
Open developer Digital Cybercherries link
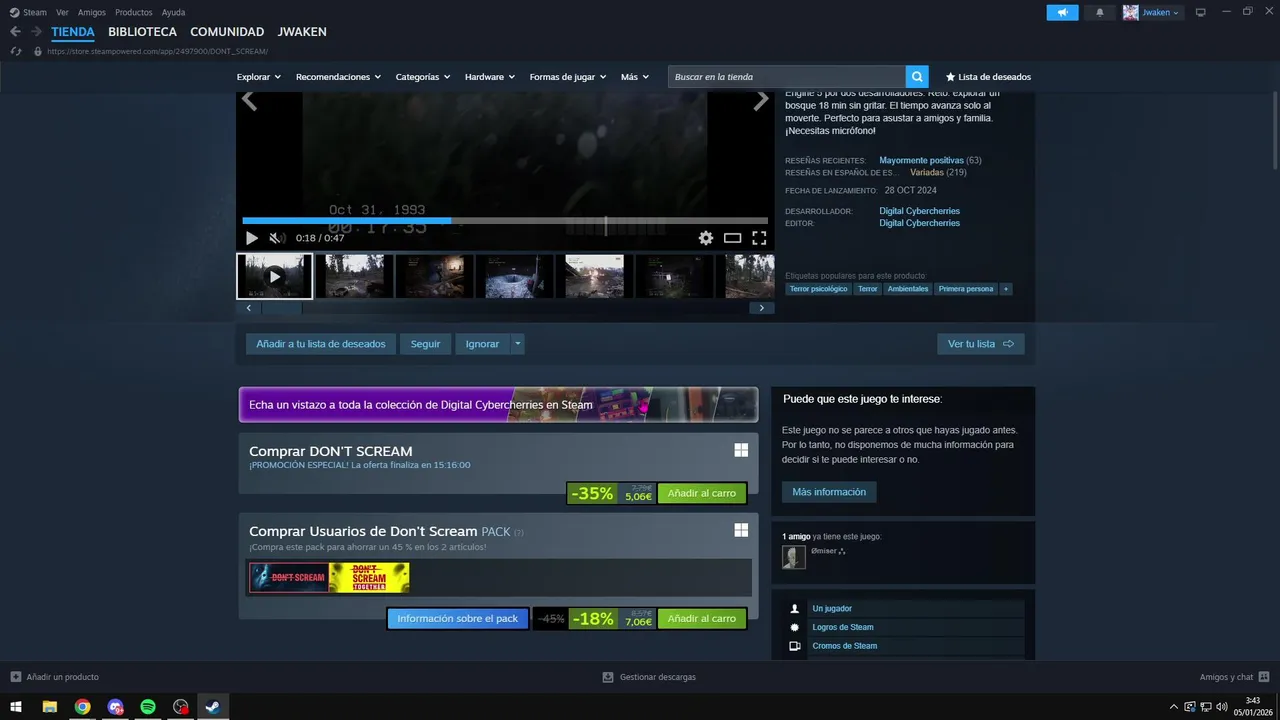[x=919, y=211]
